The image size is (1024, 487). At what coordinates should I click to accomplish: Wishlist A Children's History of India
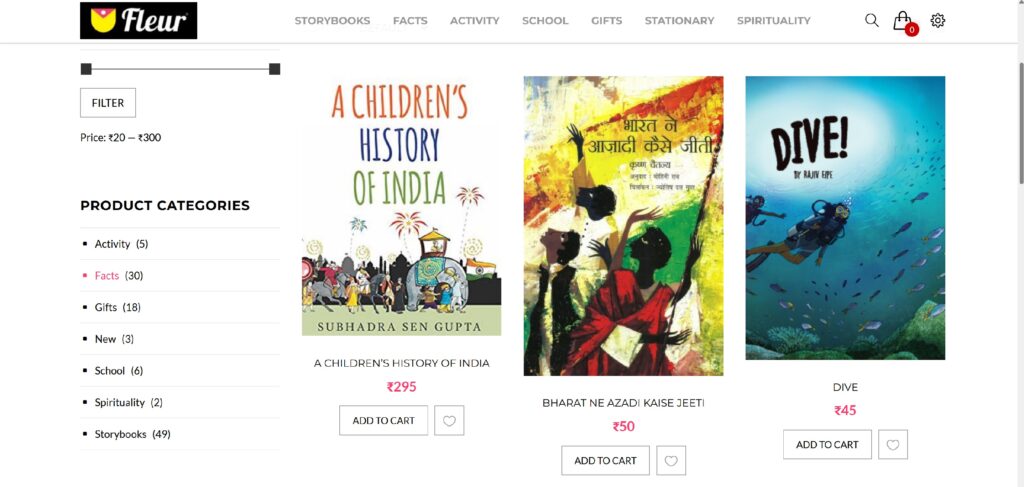[449, 421]
